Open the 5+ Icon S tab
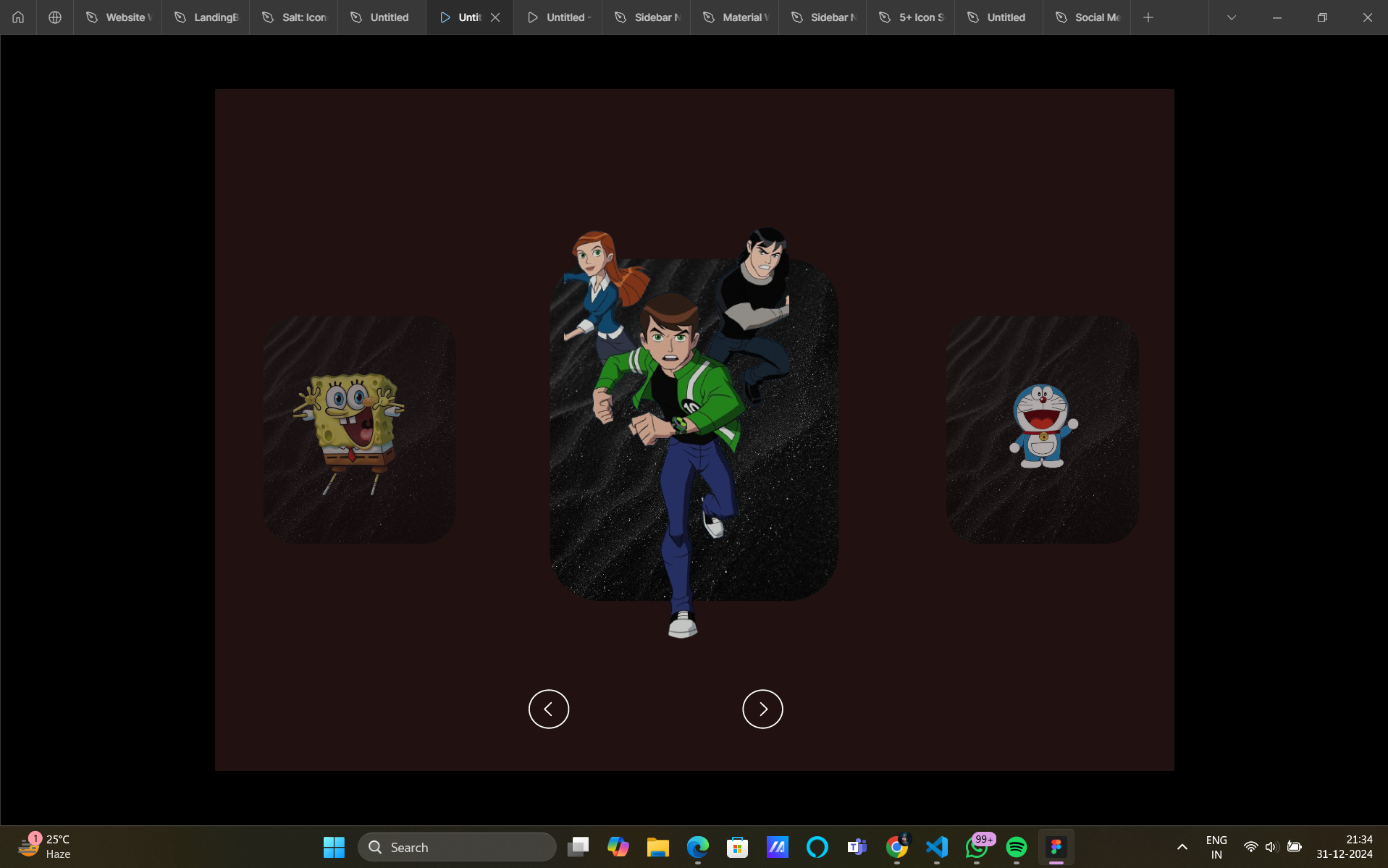1388x868 pixels. click(x=910, y=17)
